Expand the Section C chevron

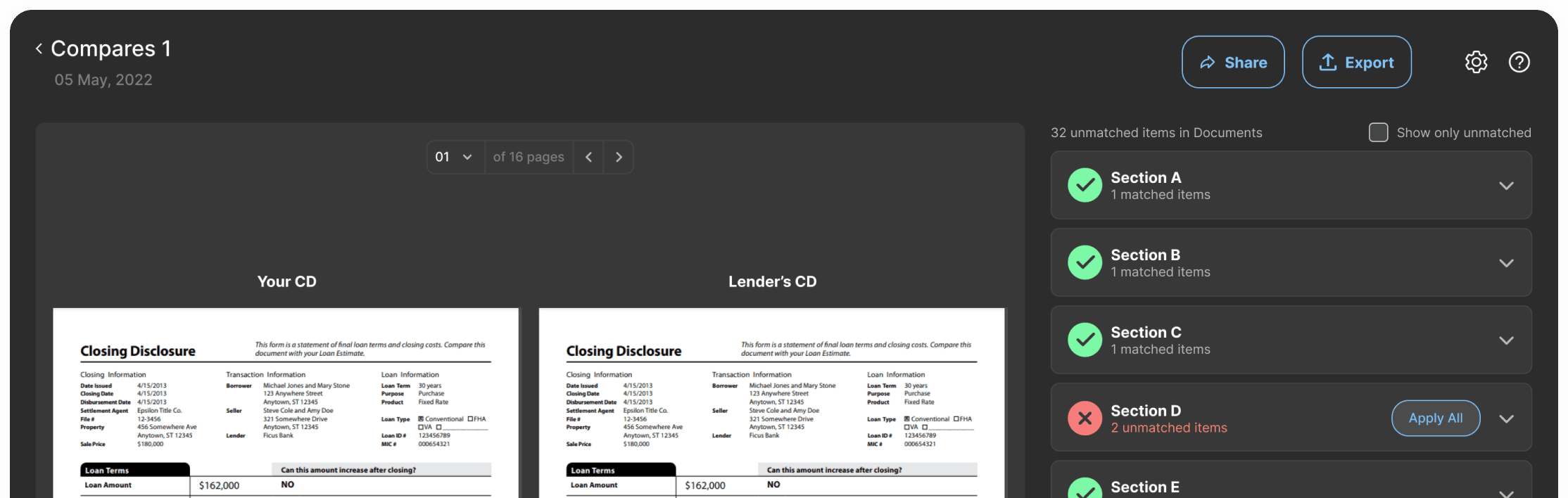1506,340
